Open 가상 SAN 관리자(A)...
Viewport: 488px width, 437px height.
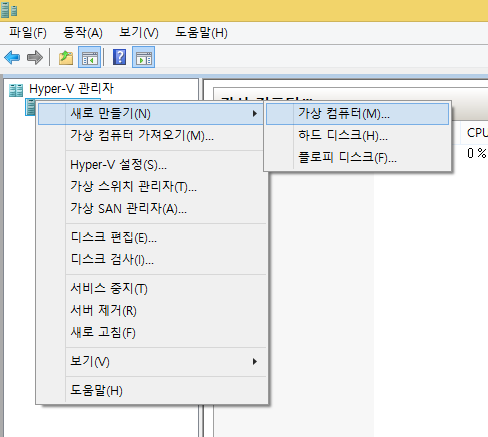pyautogui.click(x=151, y=209)
